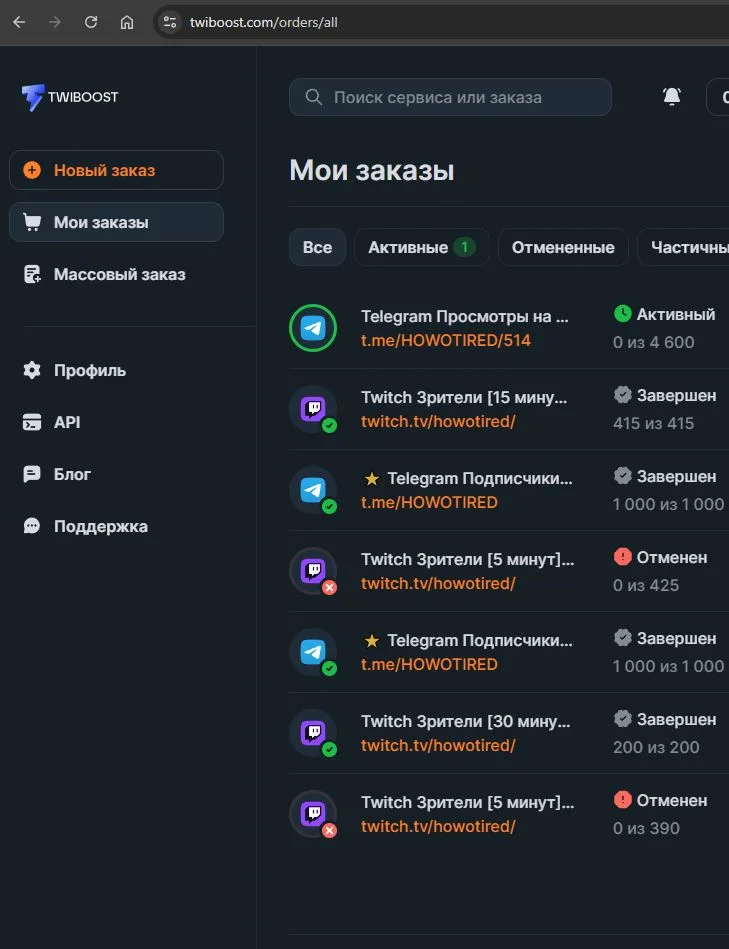
Task: Click the Поддержка chat bubble icon
Action: [x=32, y=526]
